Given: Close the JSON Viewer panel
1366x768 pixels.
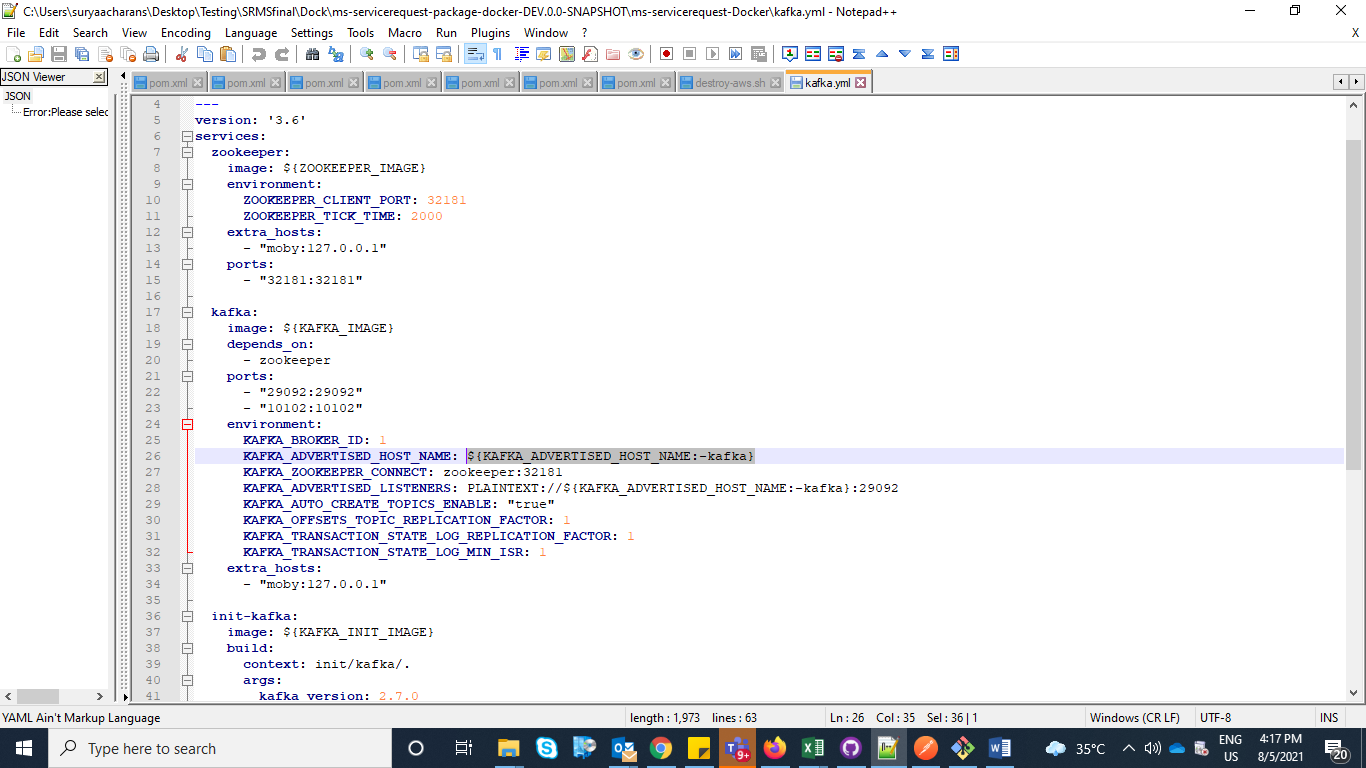Looking at the screenshot, I should coord(99,77).
